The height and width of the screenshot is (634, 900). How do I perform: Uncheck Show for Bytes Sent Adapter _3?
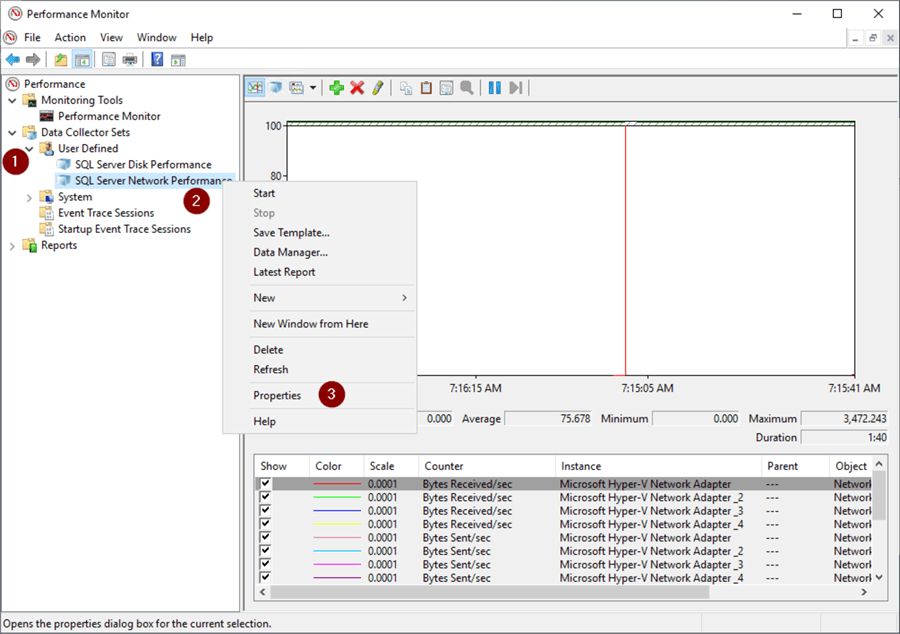pos(265,563)
